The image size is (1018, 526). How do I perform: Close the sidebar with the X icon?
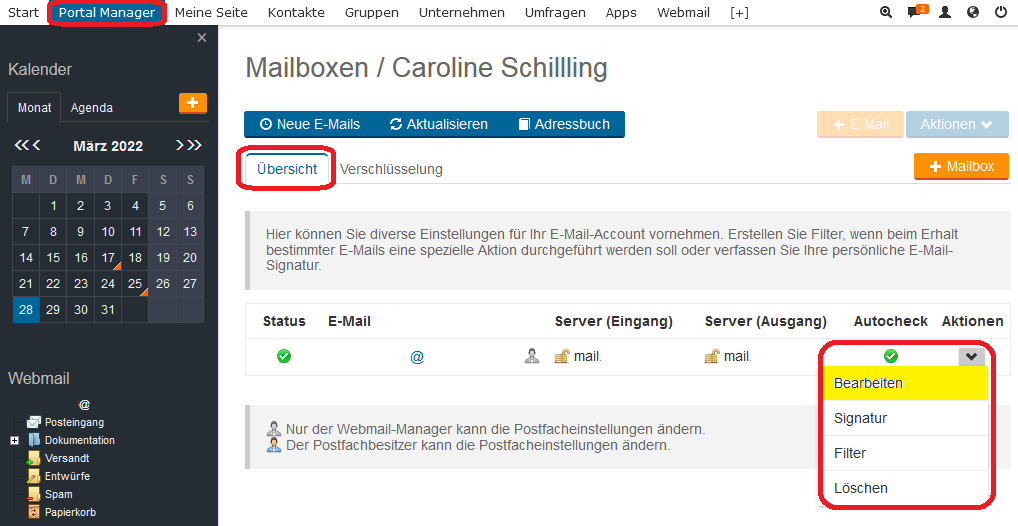coord(202,38)
